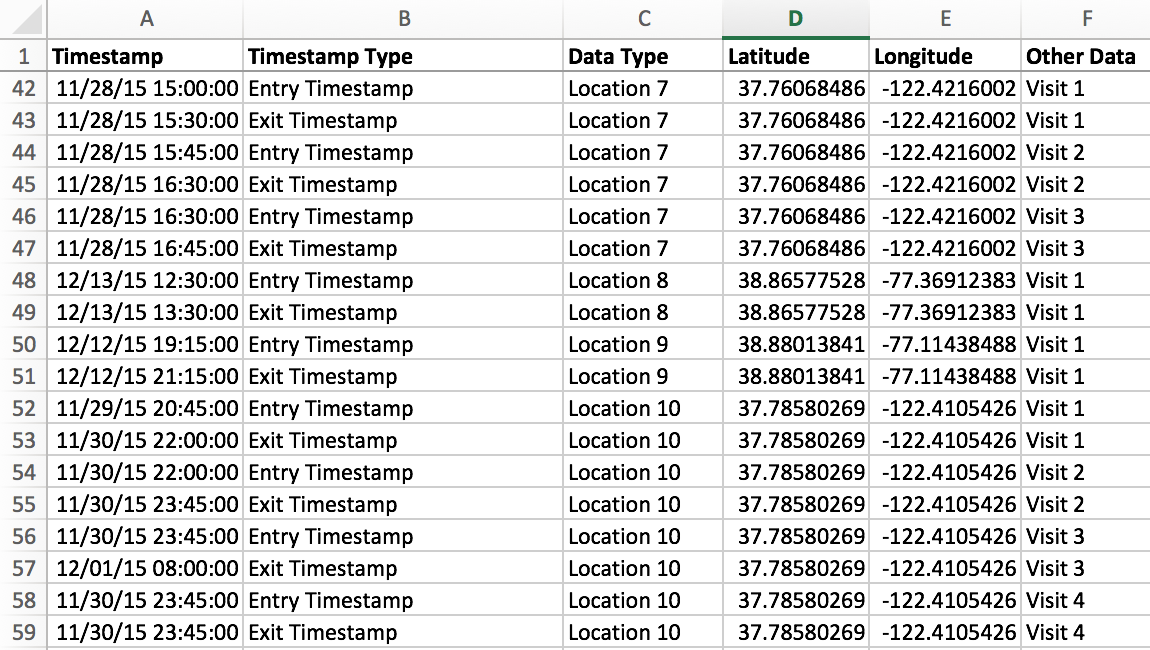Select Location 10 cell in row 58

(x=642, y=600)
